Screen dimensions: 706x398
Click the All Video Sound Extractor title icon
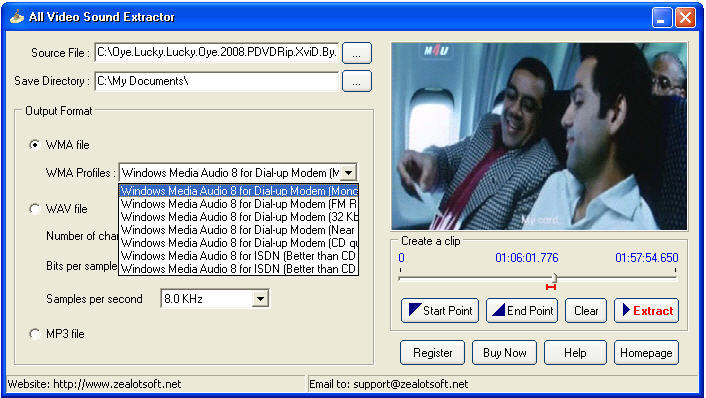coord(17,17)
